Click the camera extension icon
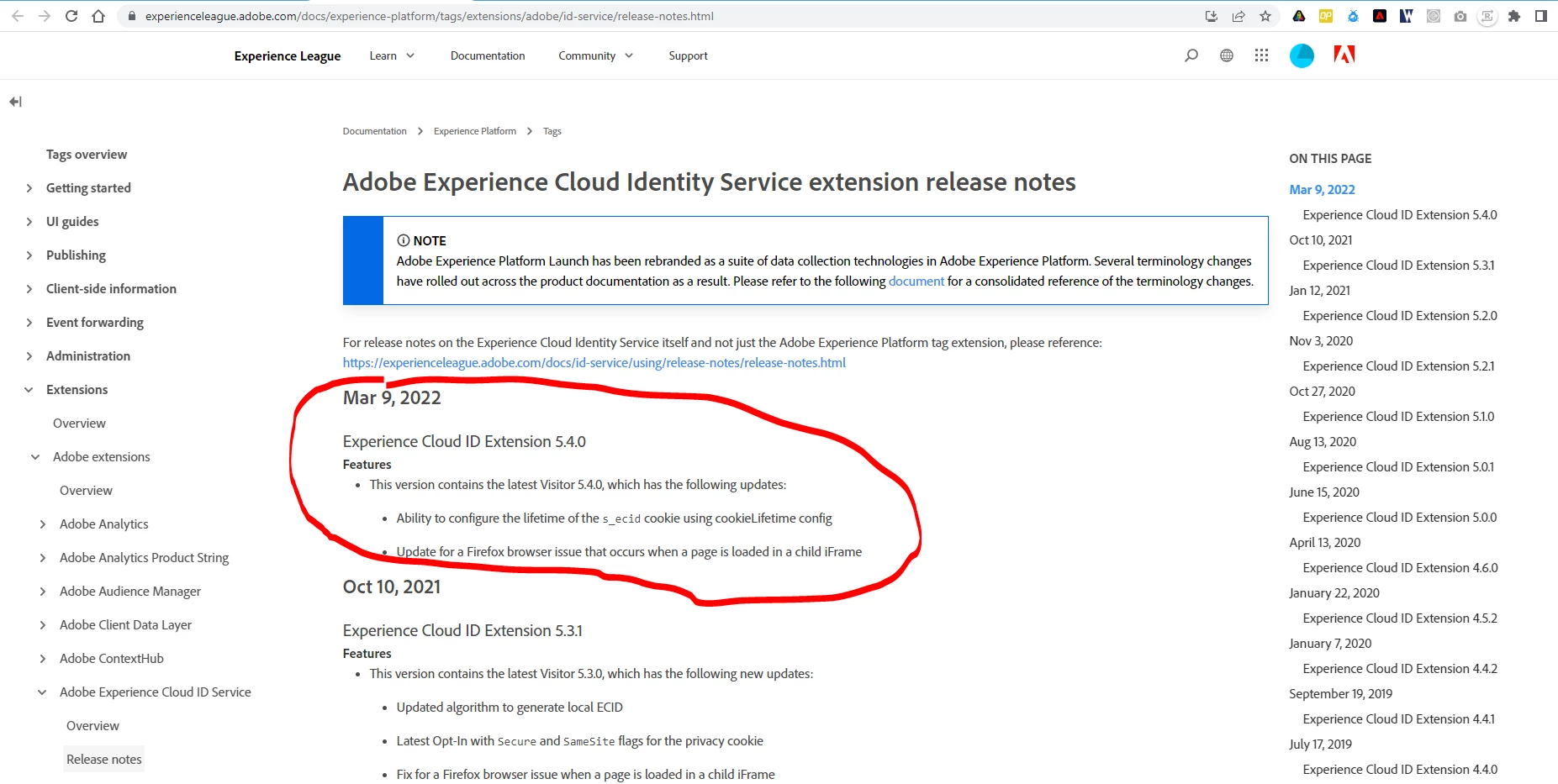This screenshot has height=784, width=1558. tap(1460, 16)
